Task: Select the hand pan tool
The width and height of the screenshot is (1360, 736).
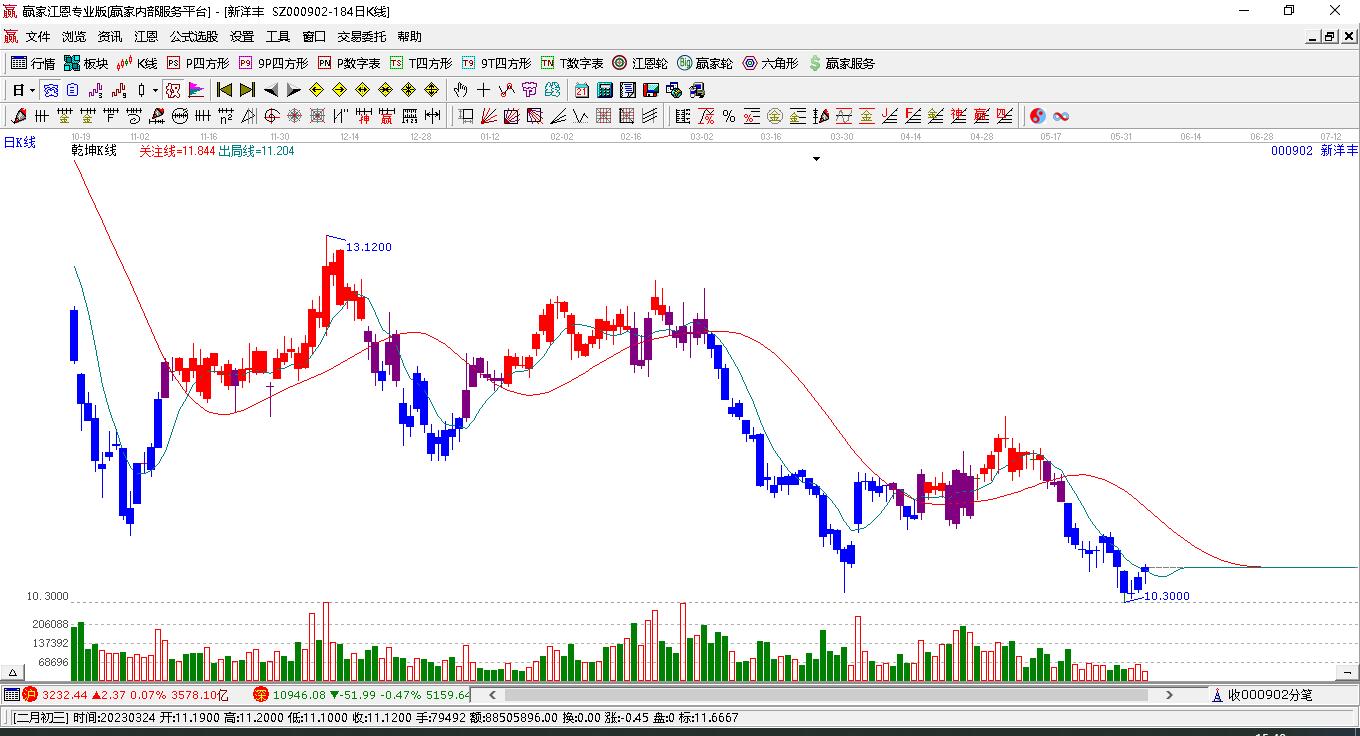Action: click(461, 90)
